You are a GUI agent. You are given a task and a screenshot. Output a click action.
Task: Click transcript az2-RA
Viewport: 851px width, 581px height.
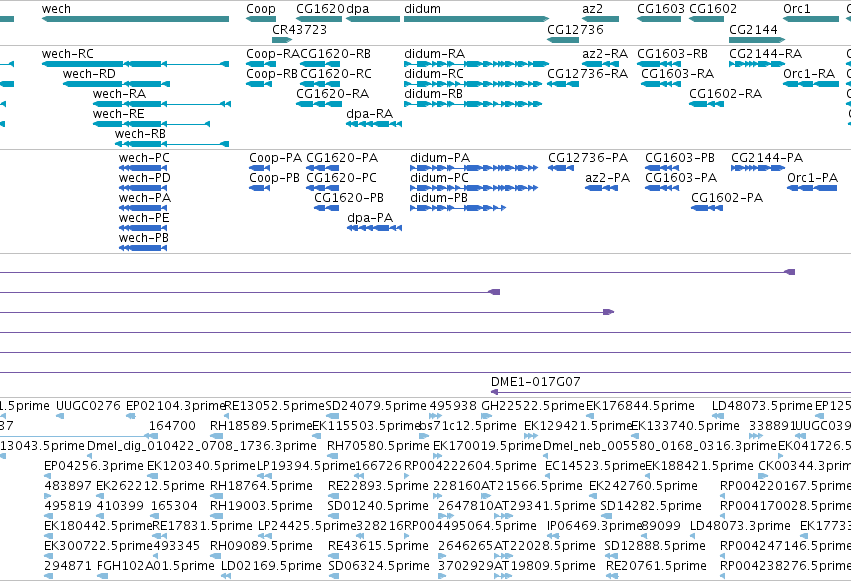(x=600, y=64)
